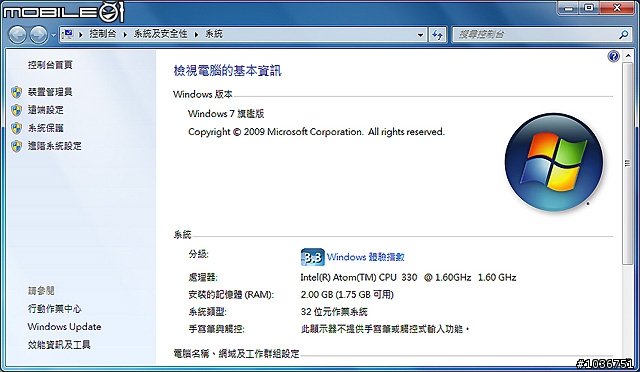Click the 請參閱 heading in sidebar
This screenshot has width=640, height=372.
pyautogui.click(x=41, y=291)
